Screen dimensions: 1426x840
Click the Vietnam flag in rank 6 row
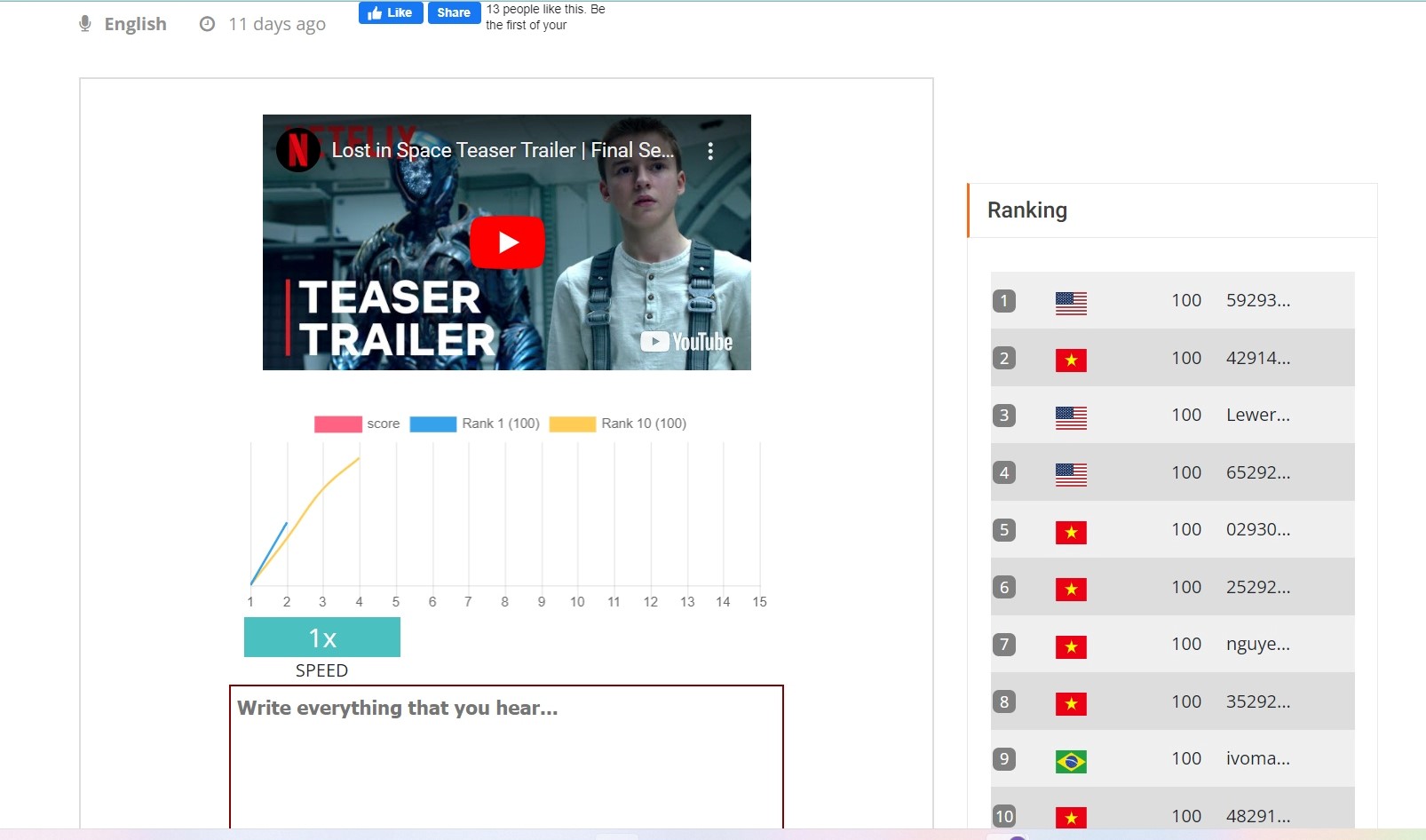(1071, 590)
